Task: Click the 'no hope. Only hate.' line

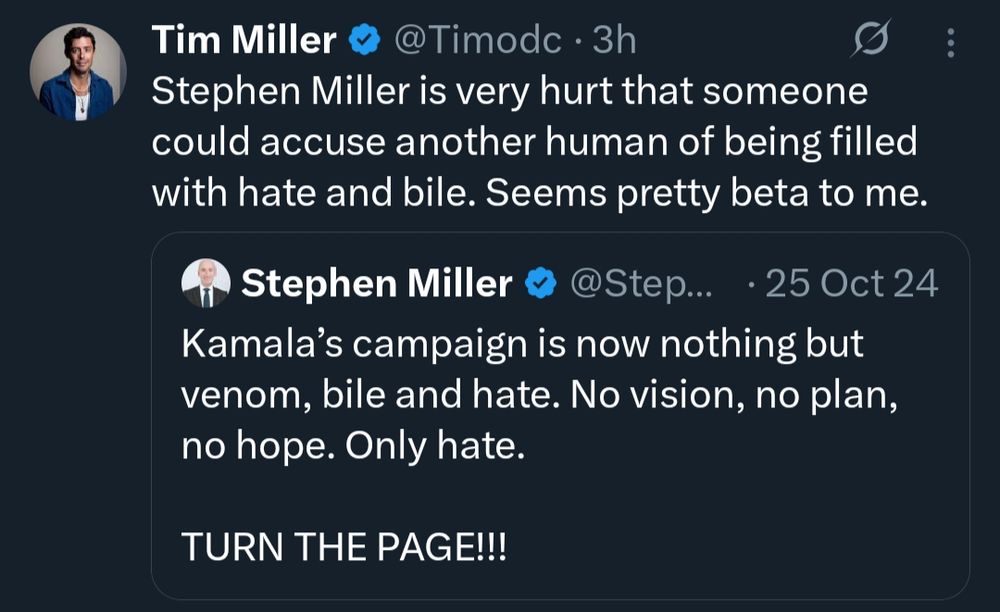Action: 353,446
